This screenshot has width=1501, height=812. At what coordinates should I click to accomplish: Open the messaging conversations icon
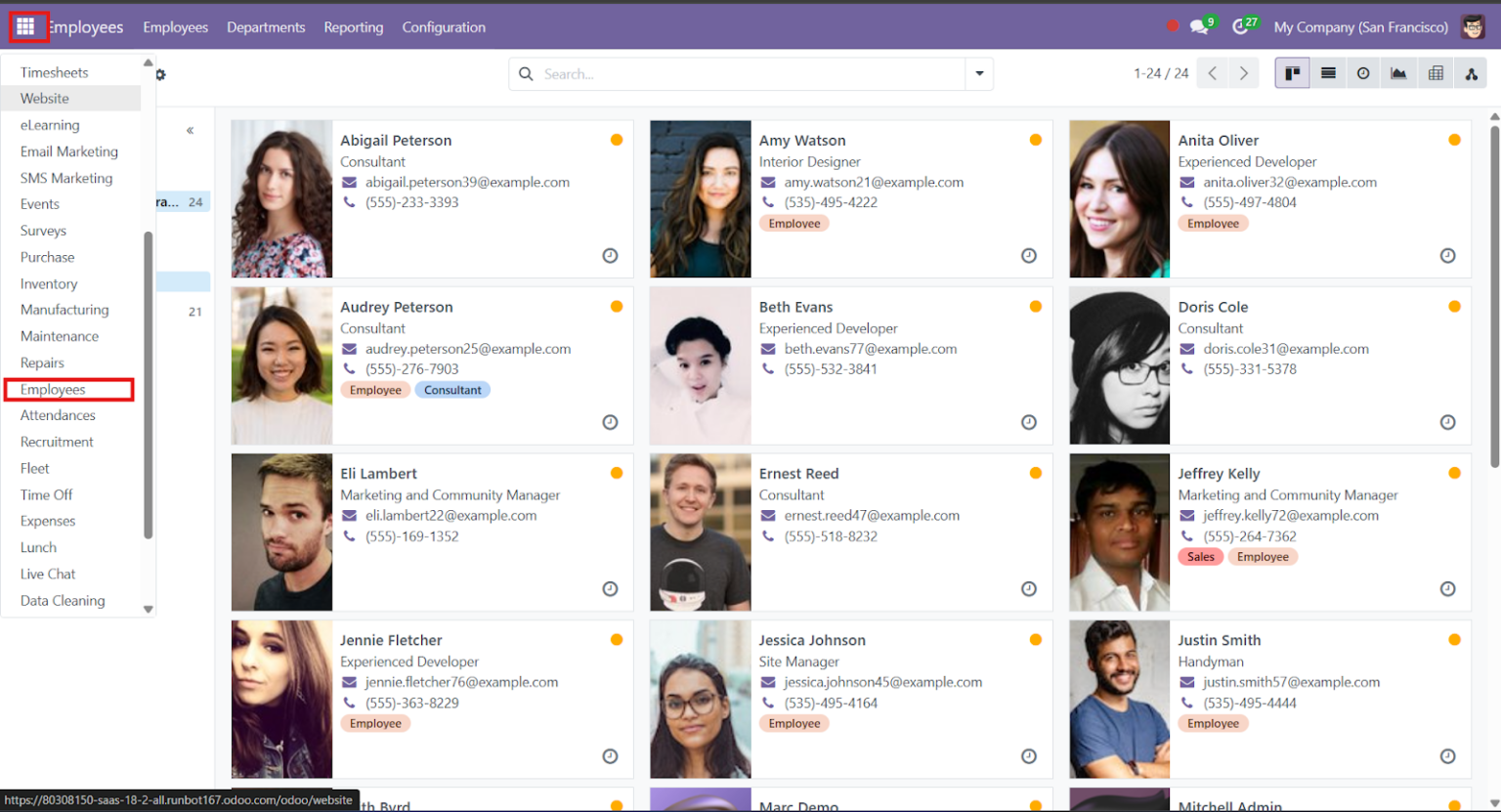1200,26
